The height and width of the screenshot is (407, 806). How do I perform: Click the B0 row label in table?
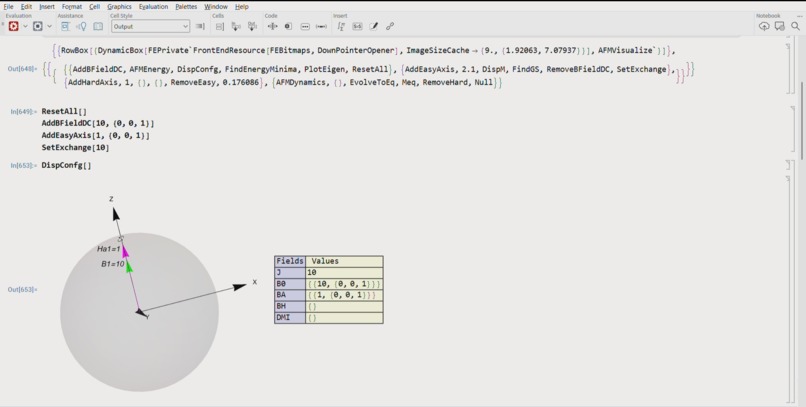click(290, 284)
